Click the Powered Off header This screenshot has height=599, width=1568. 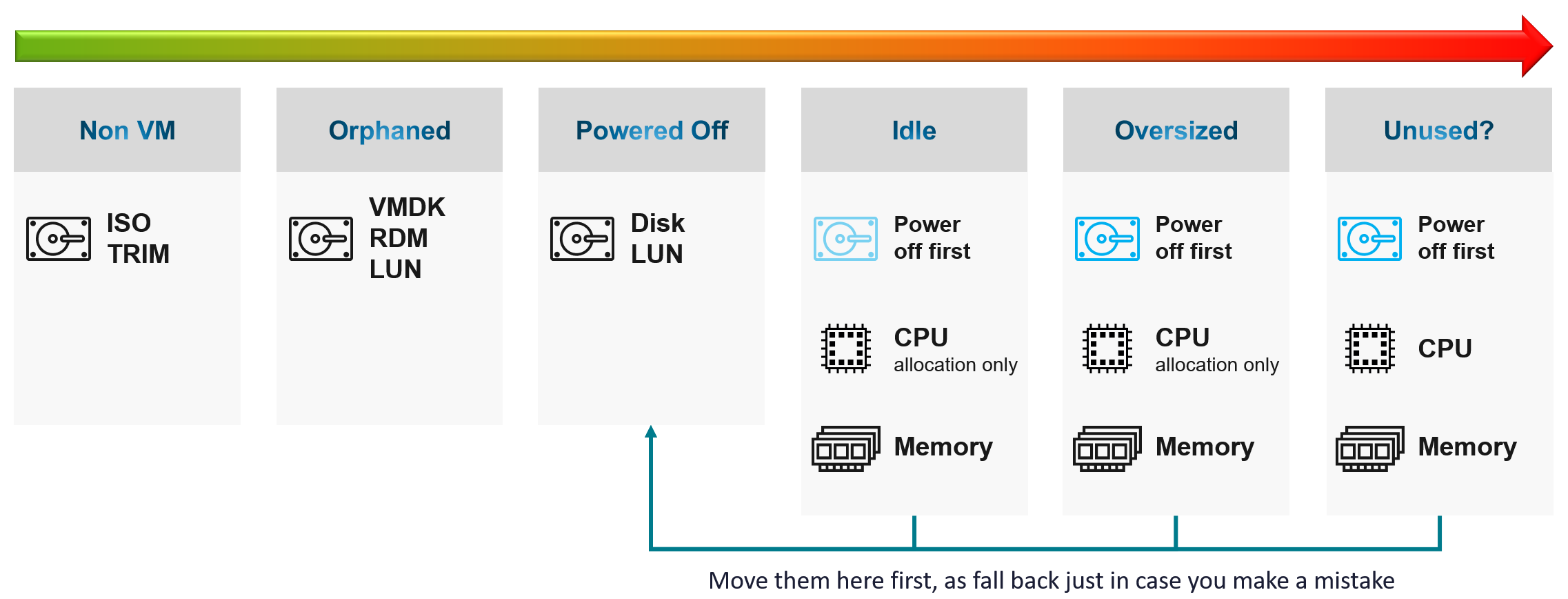pos(652,130)
